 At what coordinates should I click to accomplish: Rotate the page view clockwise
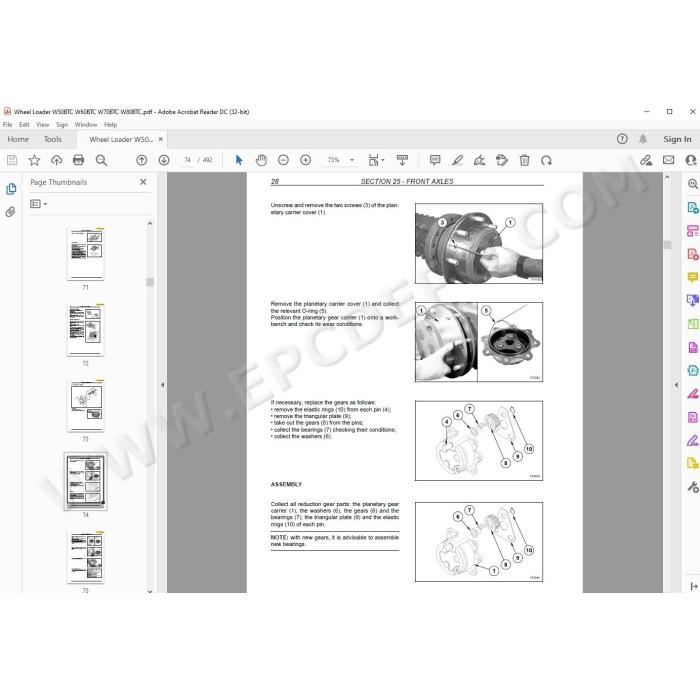546,160
